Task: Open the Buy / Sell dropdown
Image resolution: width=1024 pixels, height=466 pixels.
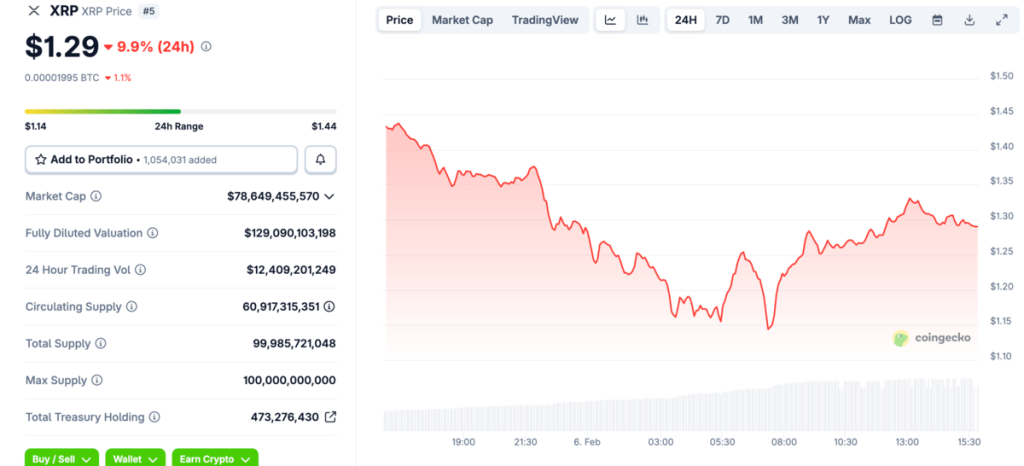Action: [x=61, y=458]
